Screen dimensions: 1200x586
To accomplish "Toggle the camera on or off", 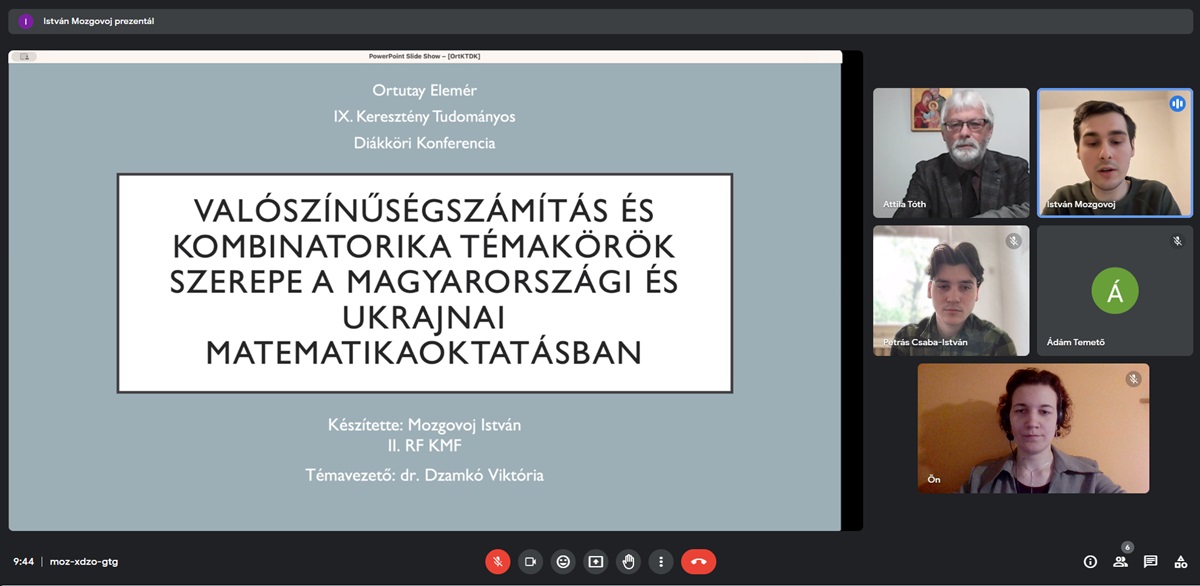I will [530, 562].
